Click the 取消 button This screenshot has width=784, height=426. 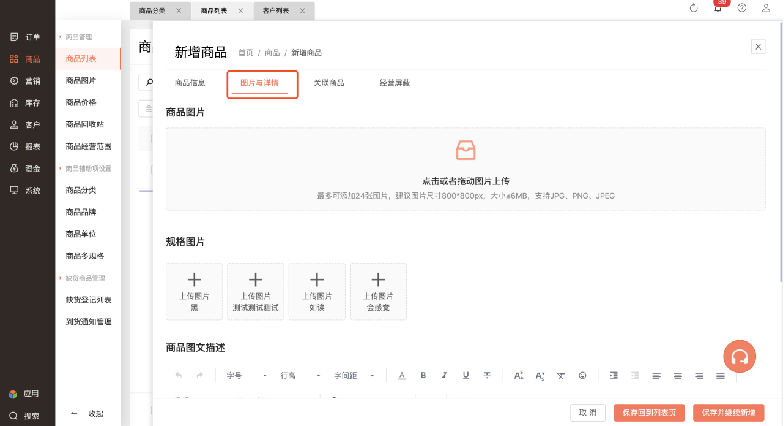tap(587, 412)
